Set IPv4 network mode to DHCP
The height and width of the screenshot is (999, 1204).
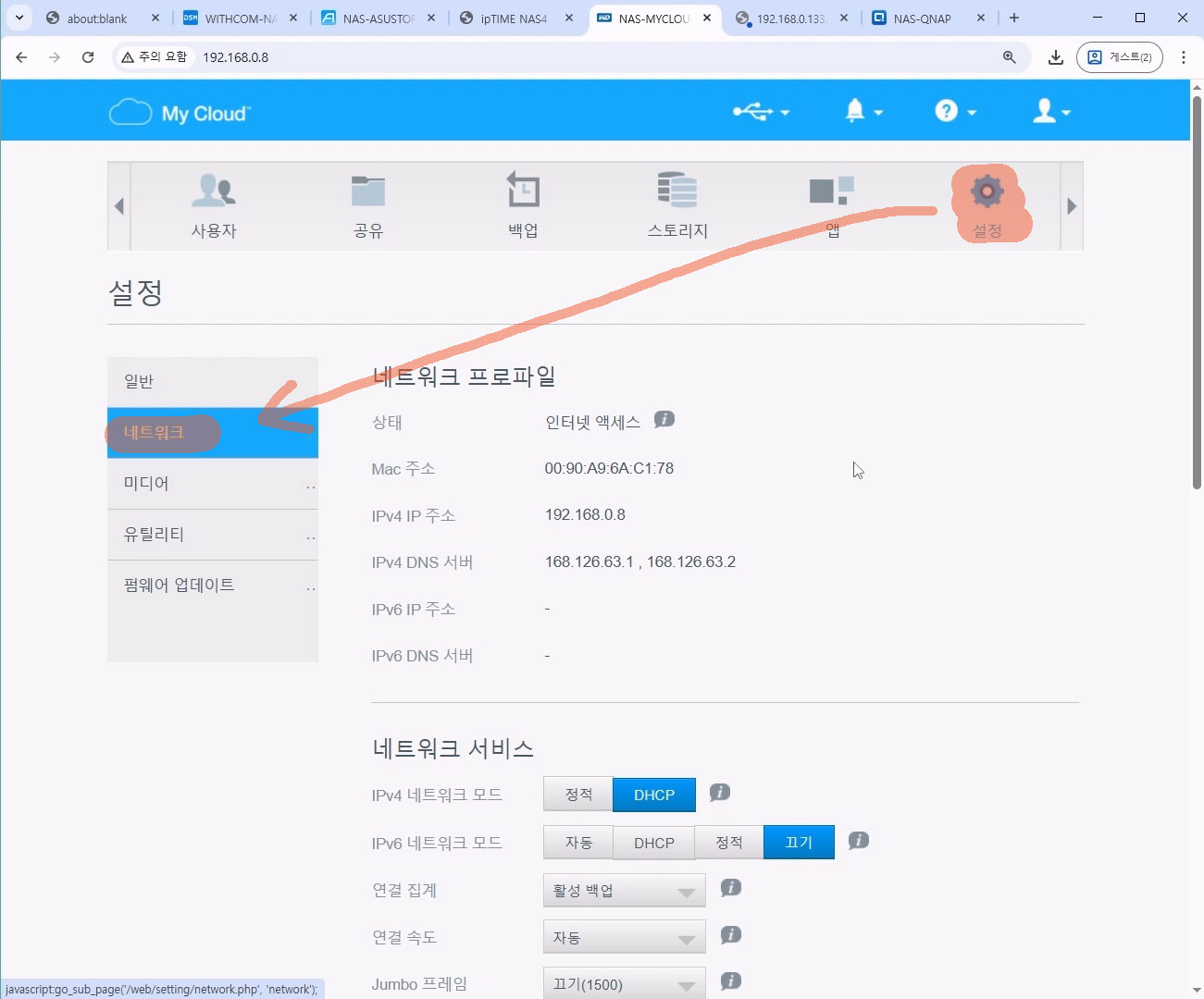(653, 795)
